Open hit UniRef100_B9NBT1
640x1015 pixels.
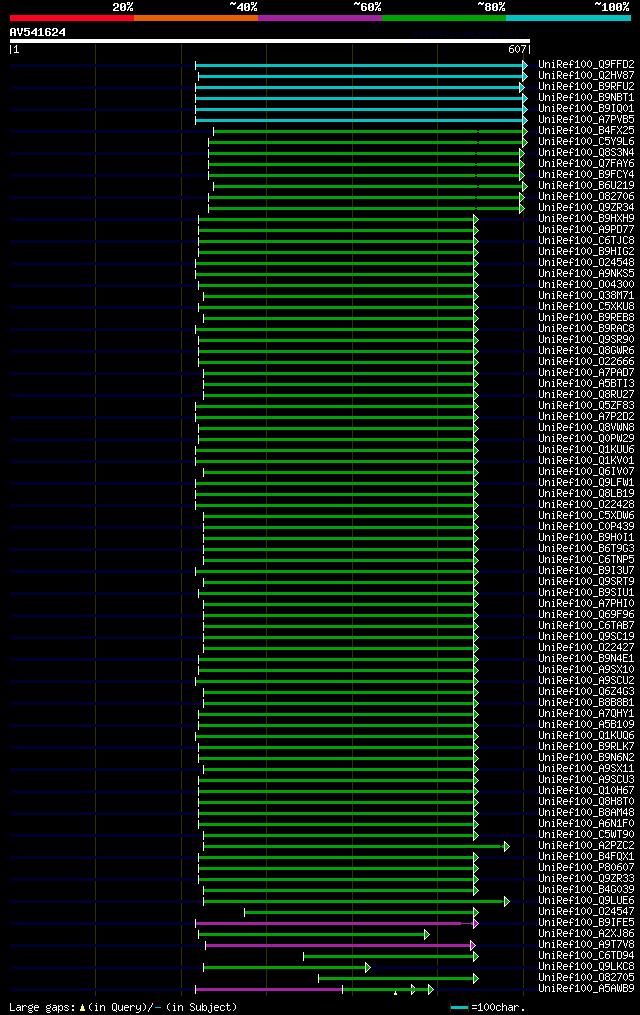586,97
